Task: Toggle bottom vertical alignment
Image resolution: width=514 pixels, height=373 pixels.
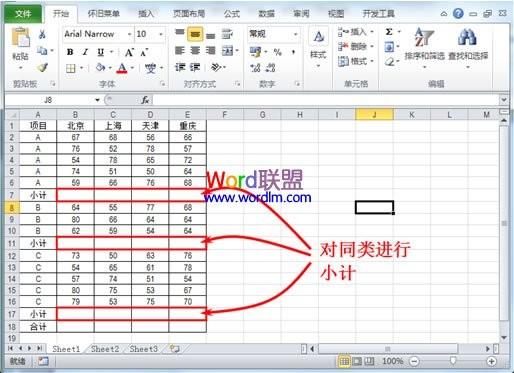Action: [x=210, y=35]
